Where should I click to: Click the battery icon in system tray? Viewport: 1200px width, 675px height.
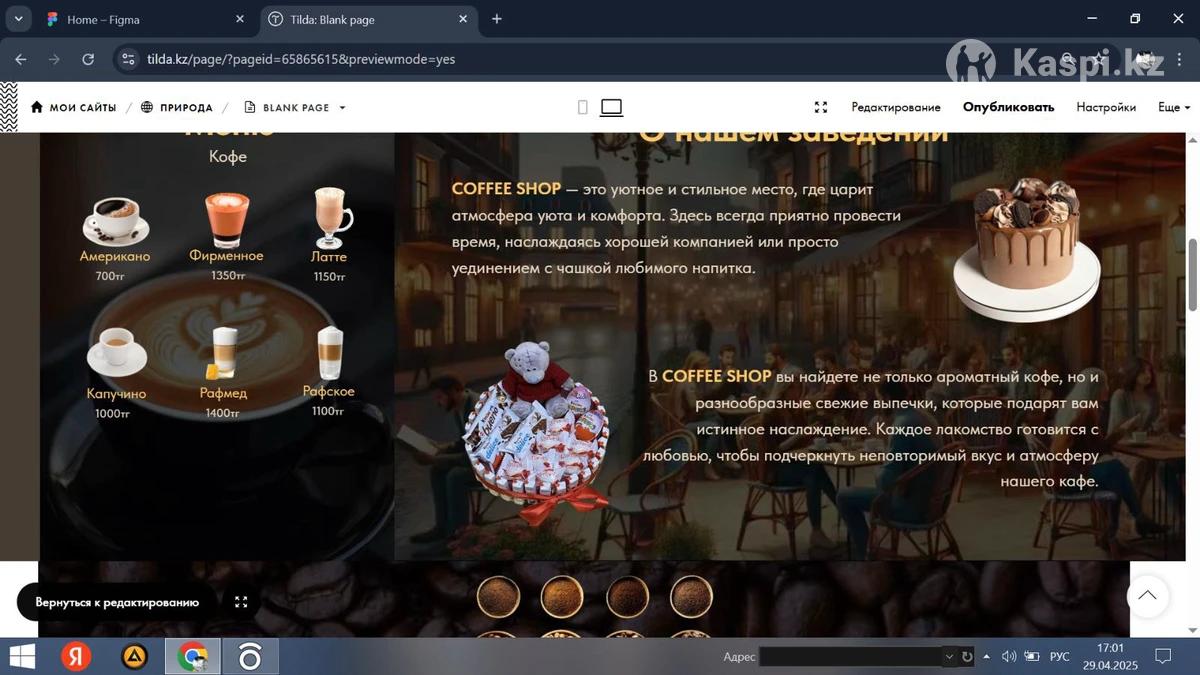click(x=1031, y=656)
